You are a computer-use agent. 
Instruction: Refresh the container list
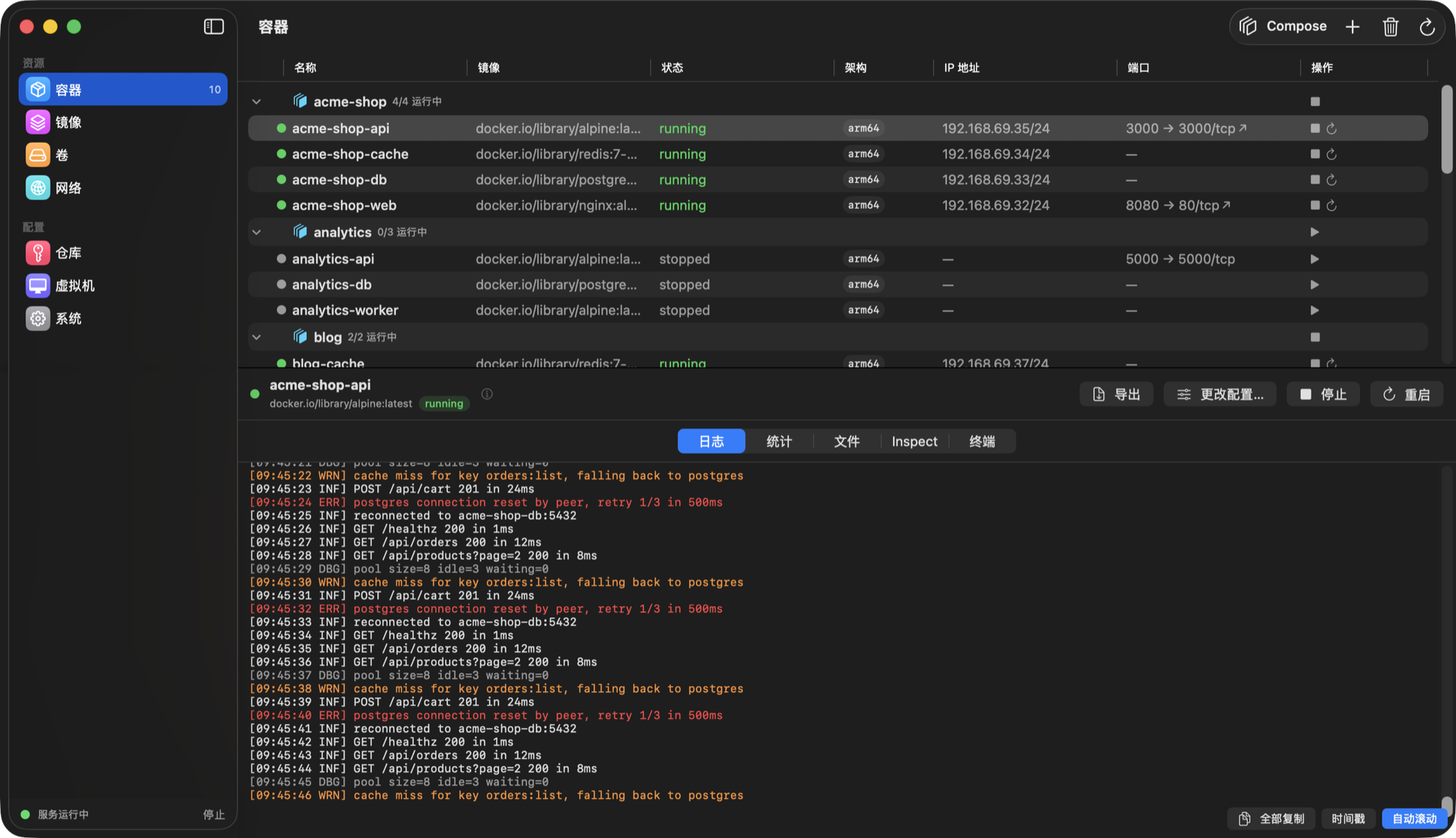coord(1427,26)
